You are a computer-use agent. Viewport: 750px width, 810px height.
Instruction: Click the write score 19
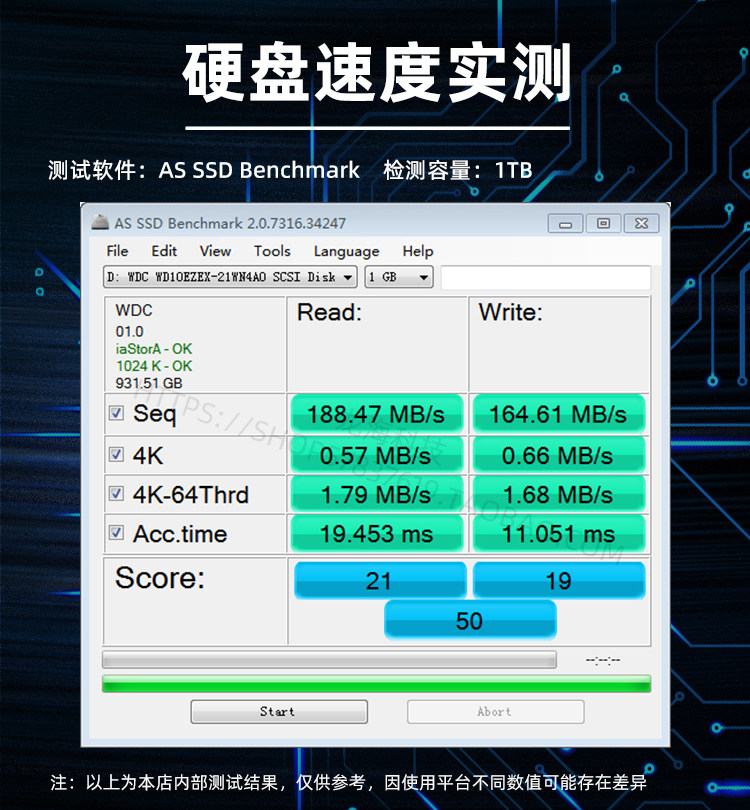tap(559, 581)
